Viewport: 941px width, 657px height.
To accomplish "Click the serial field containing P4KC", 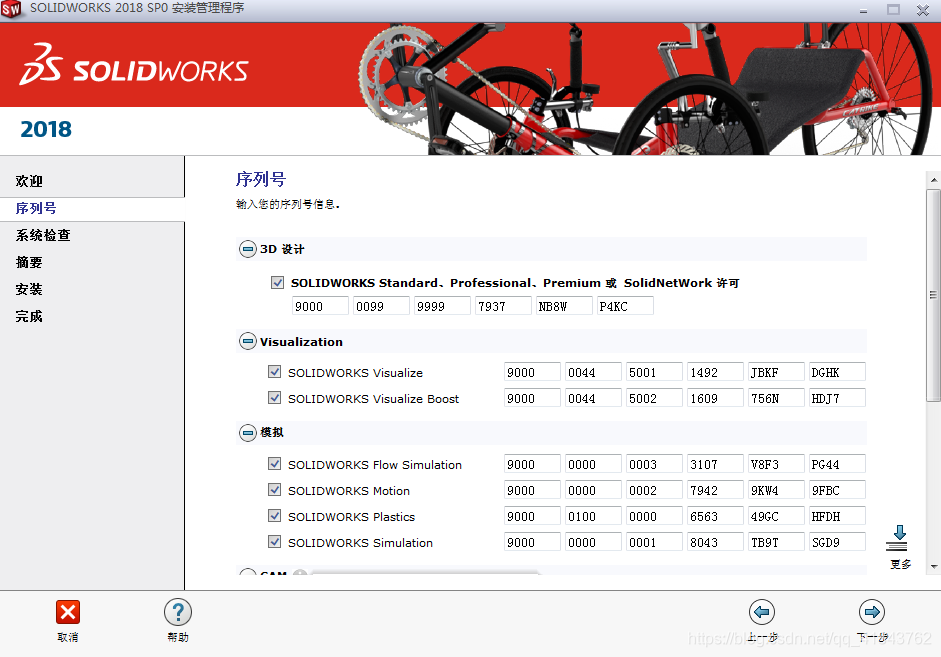I will click(625, 306).
